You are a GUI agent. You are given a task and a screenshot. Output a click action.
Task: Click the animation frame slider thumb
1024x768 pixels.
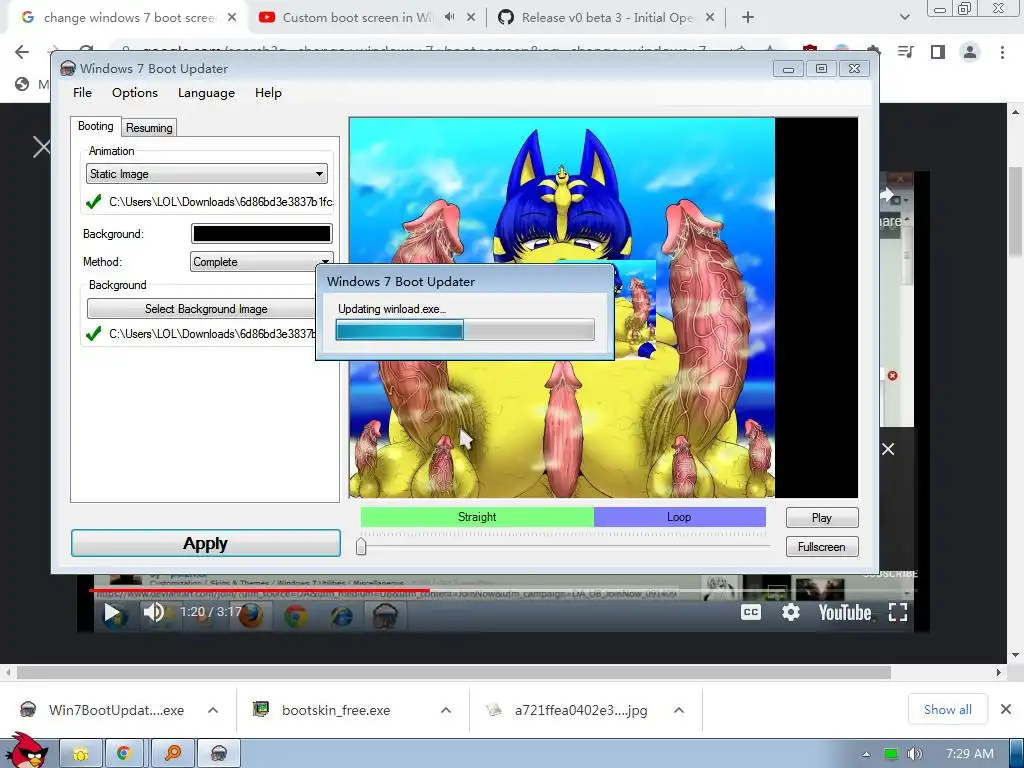[361, 547]
